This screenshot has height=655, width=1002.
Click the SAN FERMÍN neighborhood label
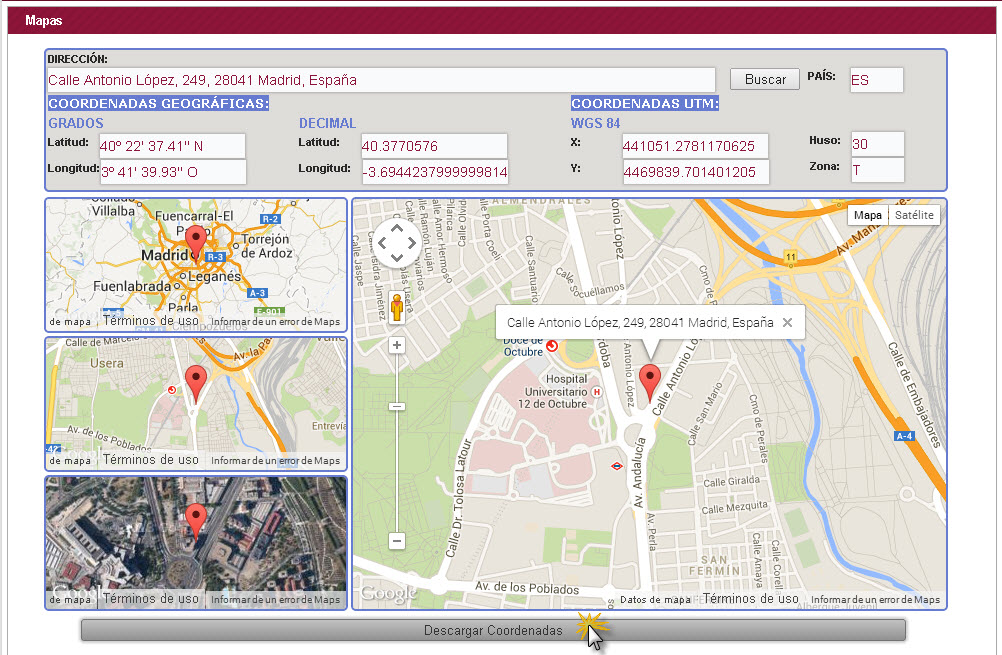pos(714,565)
